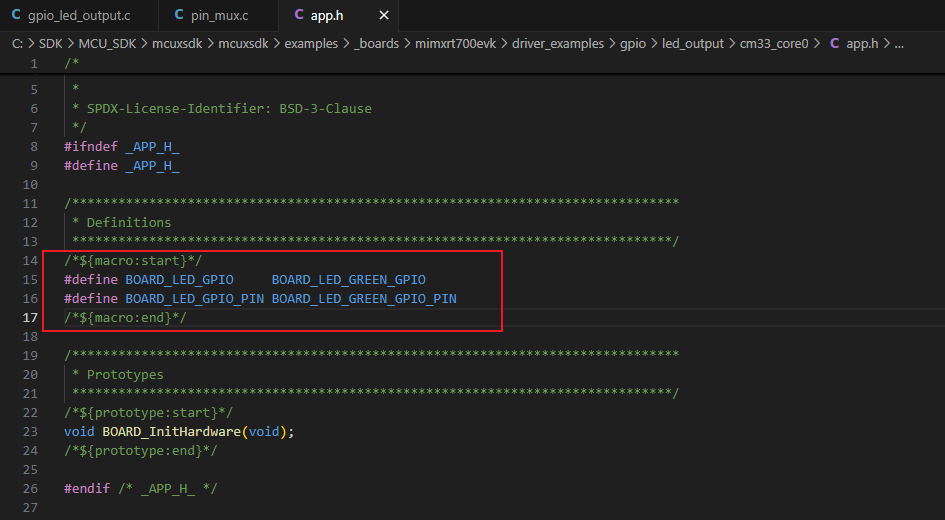The width and height of the screenshot is (945, 520).
Task: Click the C file icon on pin_mux.c tab
Action: click(178, 16)
